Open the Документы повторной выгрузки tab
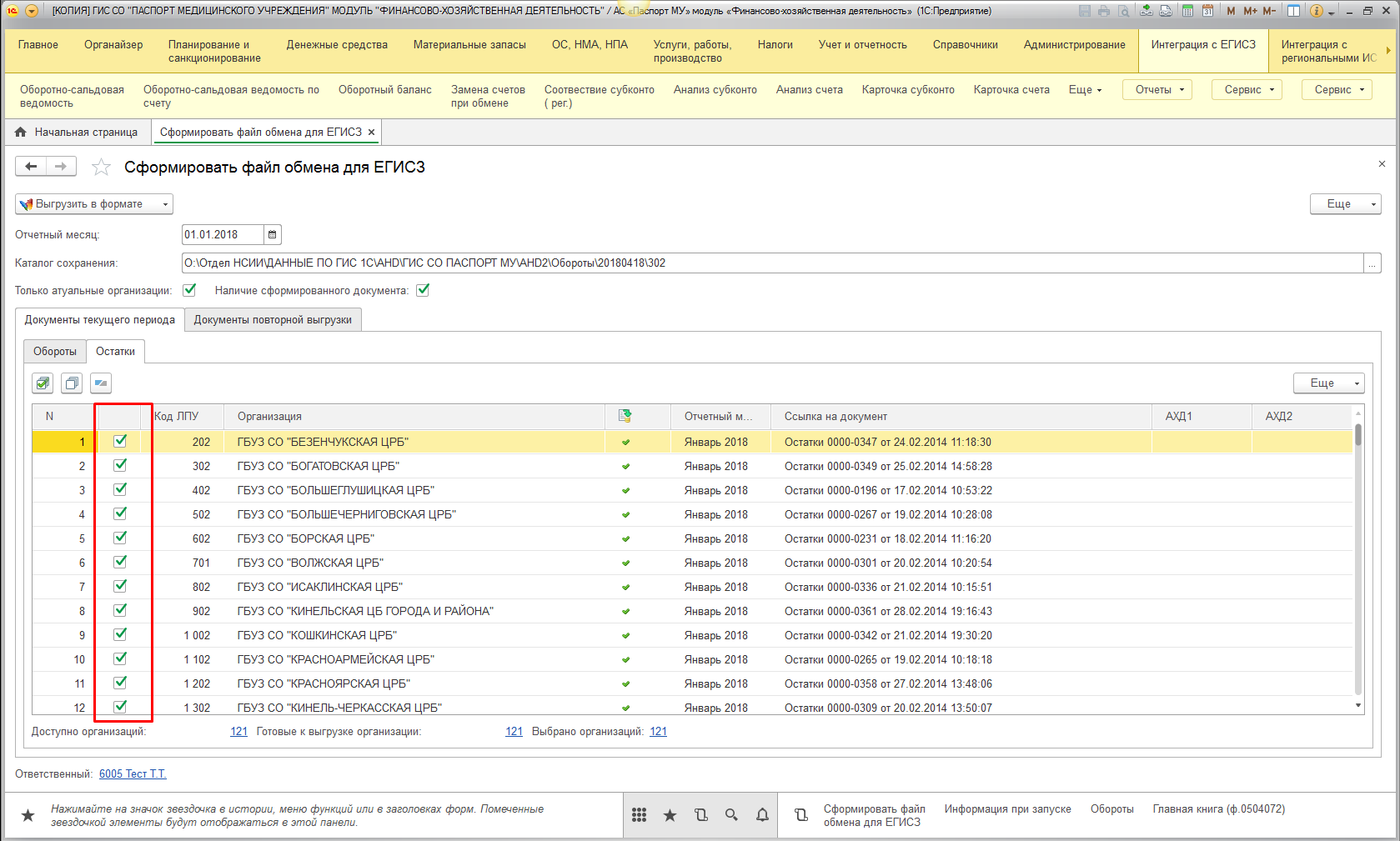The width and height of the screenshot is (1400, 841). [273, 320]
